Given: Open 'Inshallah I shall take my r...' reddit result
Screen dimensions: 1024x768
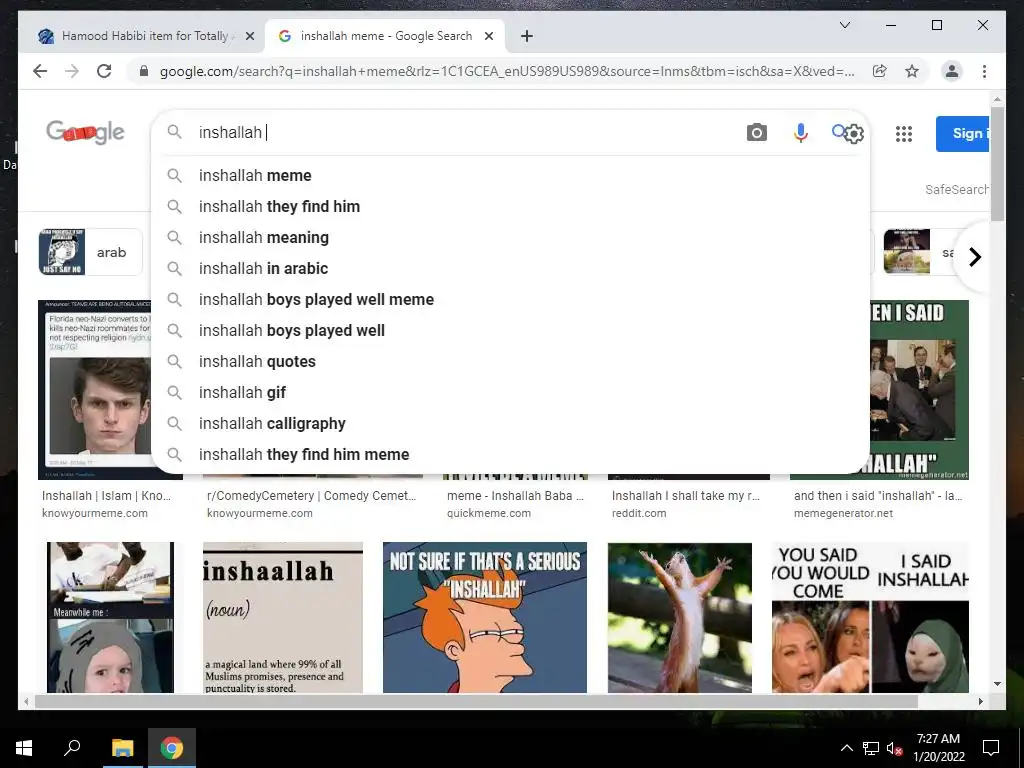Looking at the screenshot, I should click(686, 496).
